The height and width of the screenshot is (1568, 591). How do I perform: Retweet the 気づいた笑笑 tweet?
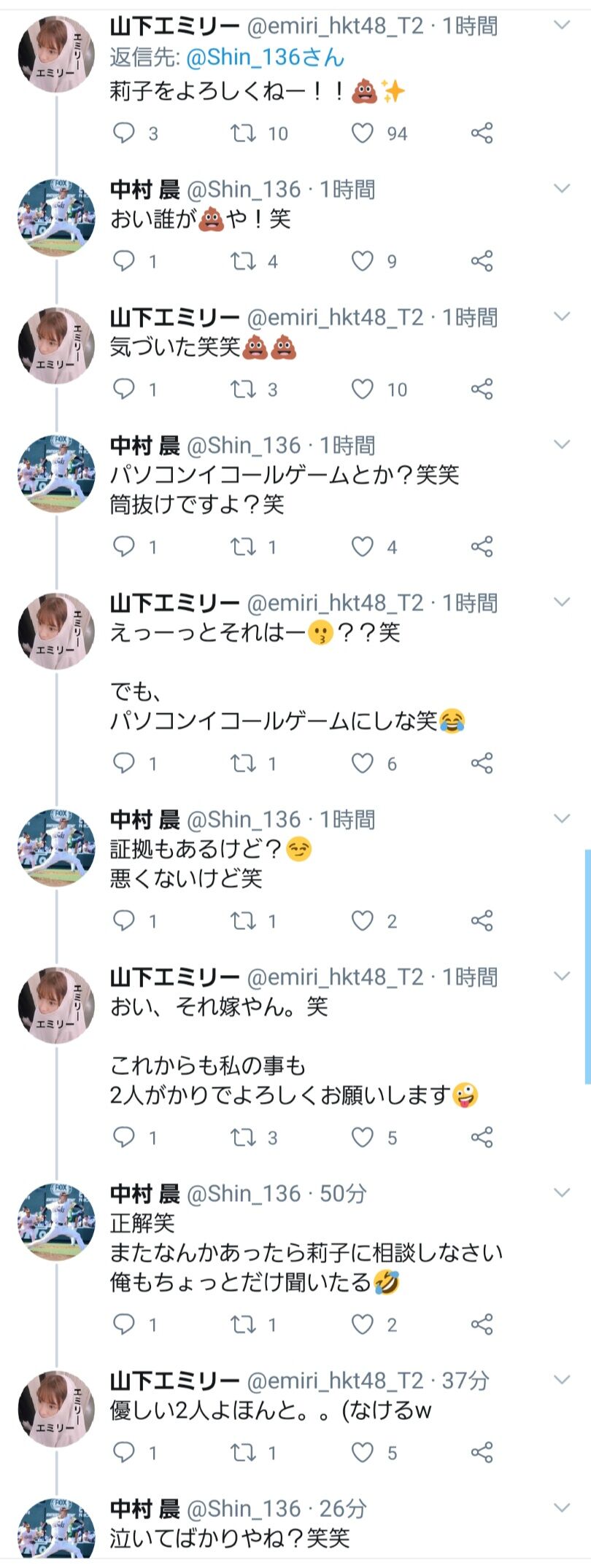[243, 389]
